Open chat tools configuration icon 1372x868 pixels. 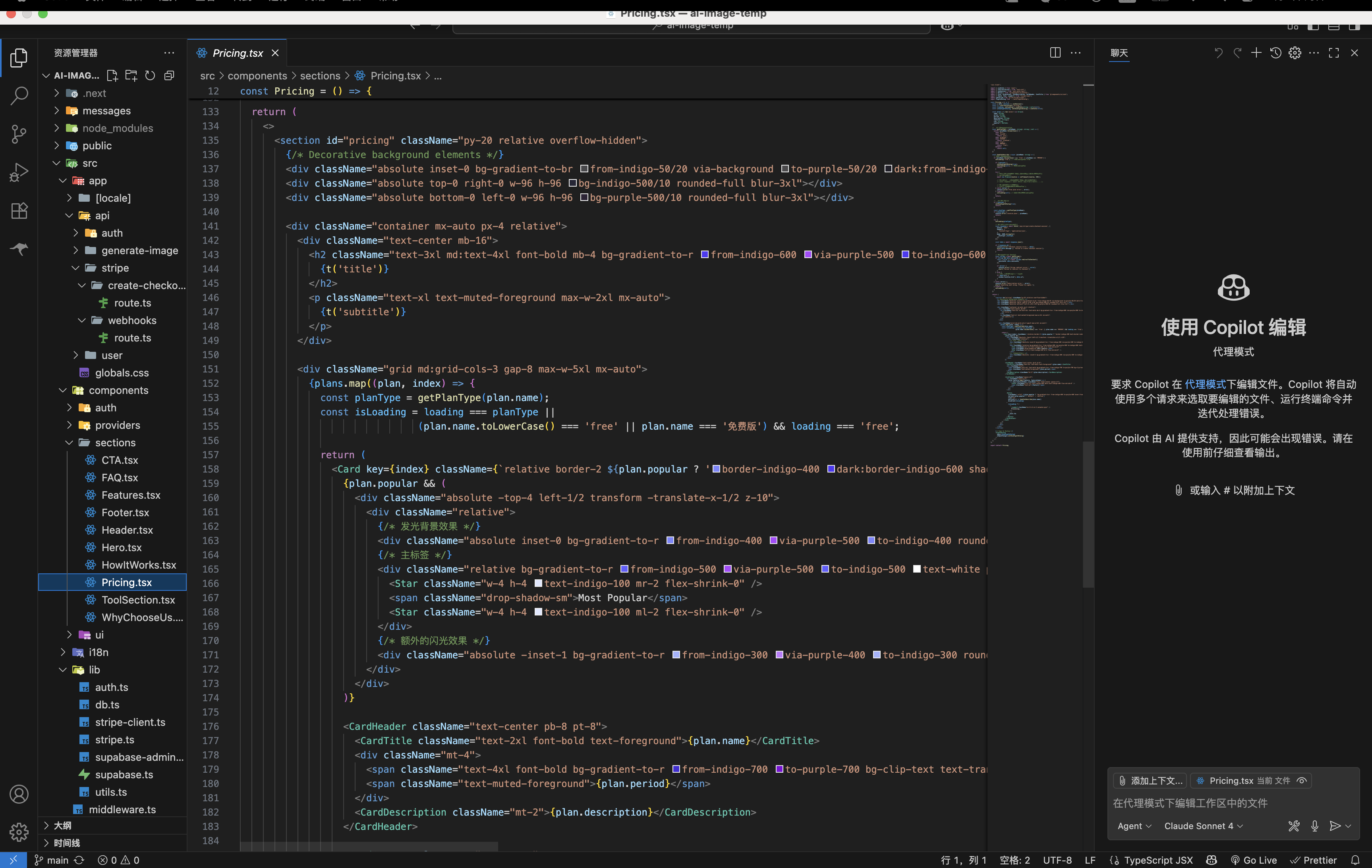[1294, 826]
